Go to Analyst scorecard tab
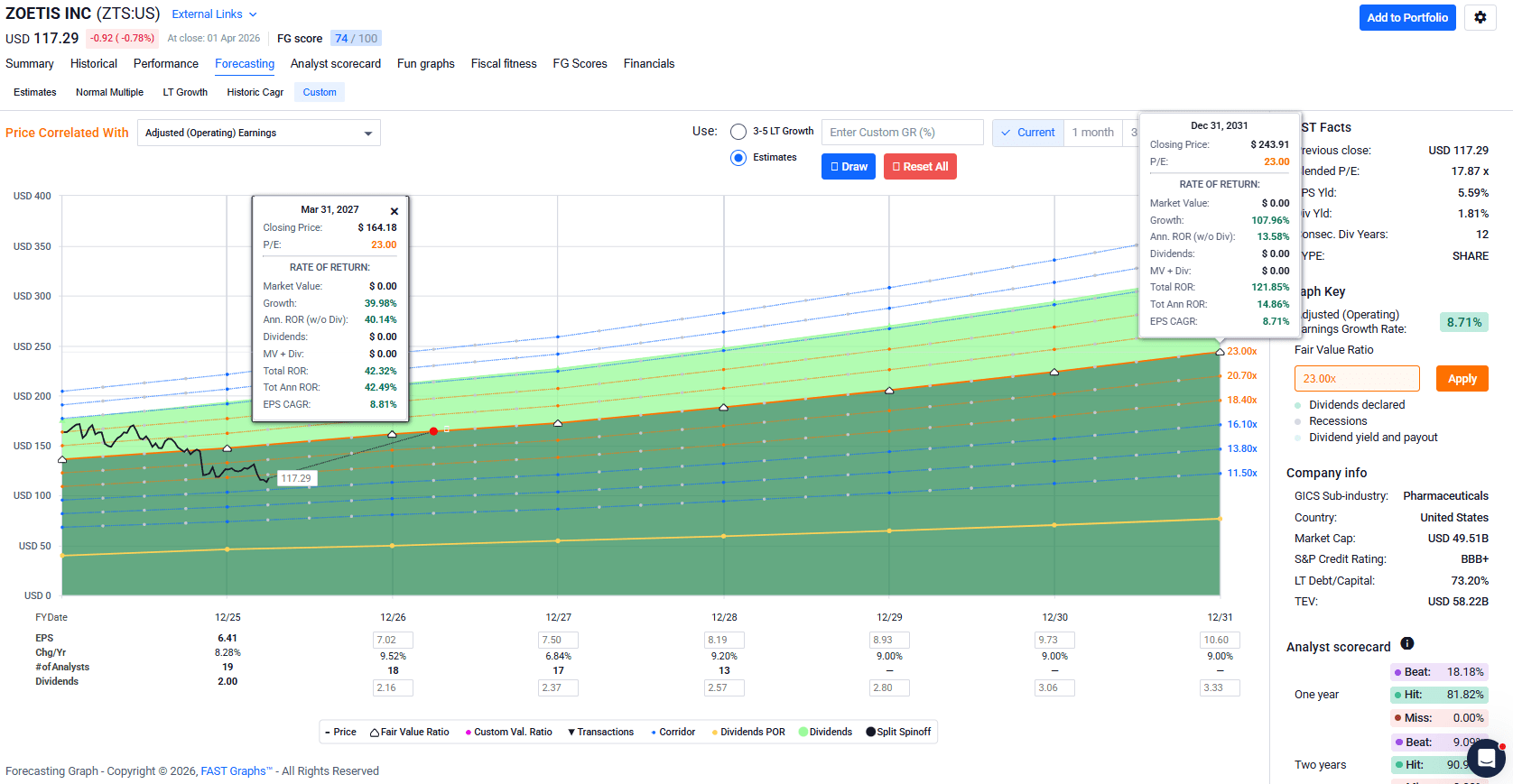 click(x=336, y=64)
